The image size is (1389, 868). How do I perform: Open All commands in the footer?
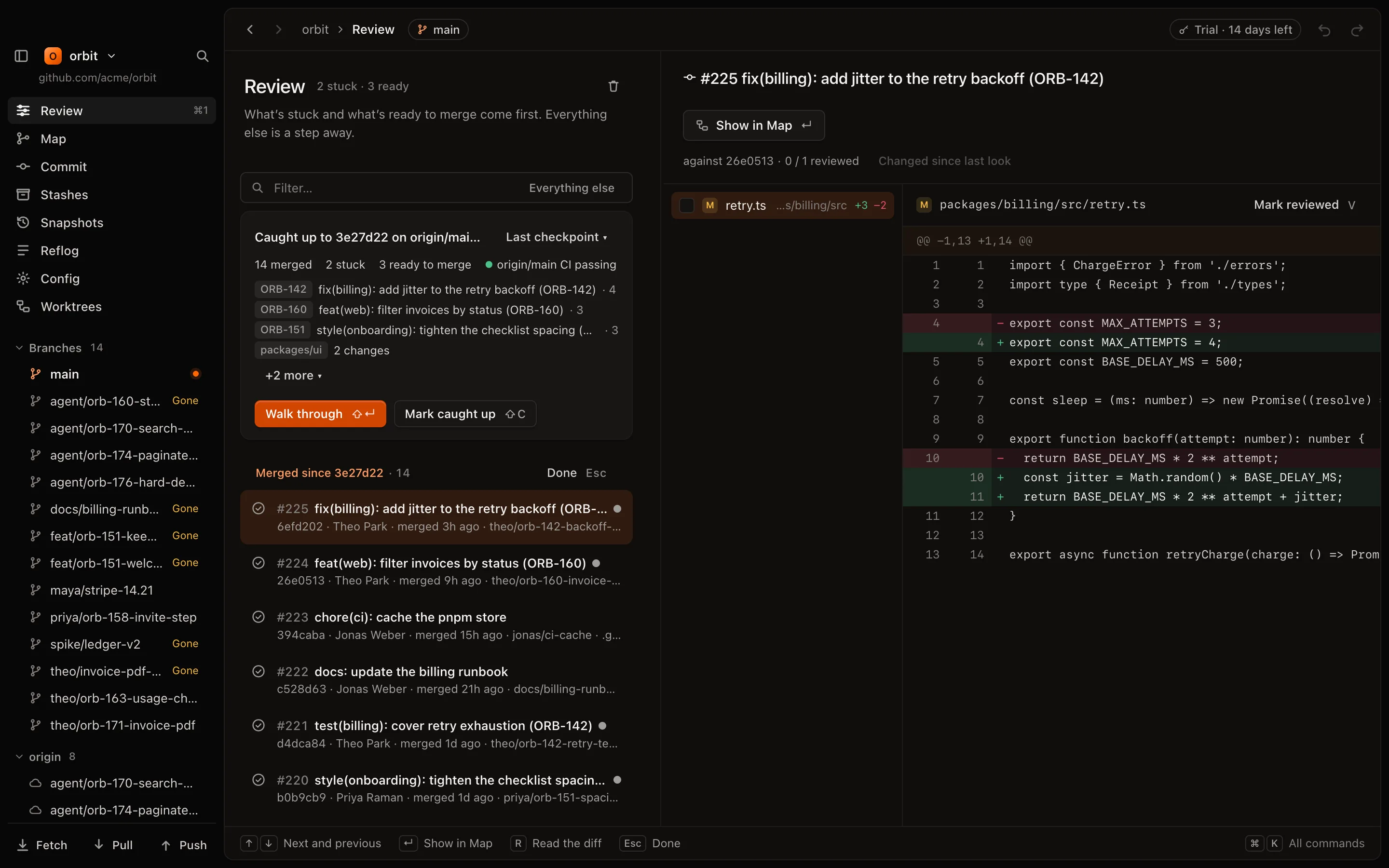[1306, 843]
